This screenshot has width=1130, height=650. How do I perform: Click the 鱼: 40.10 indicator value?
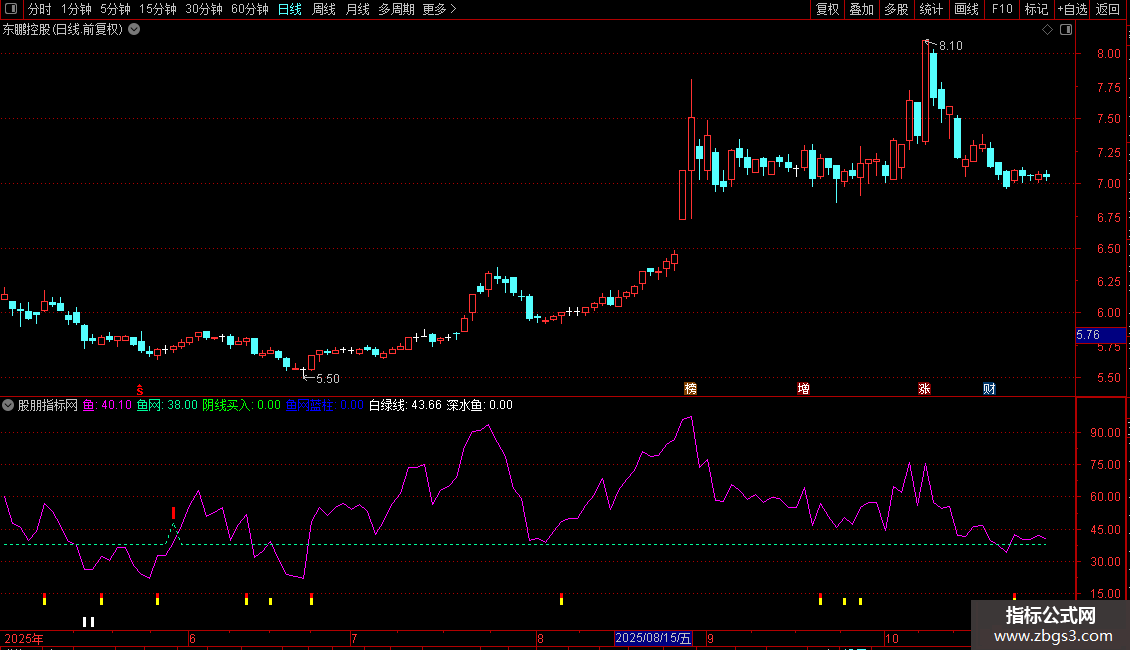point(107,405)
